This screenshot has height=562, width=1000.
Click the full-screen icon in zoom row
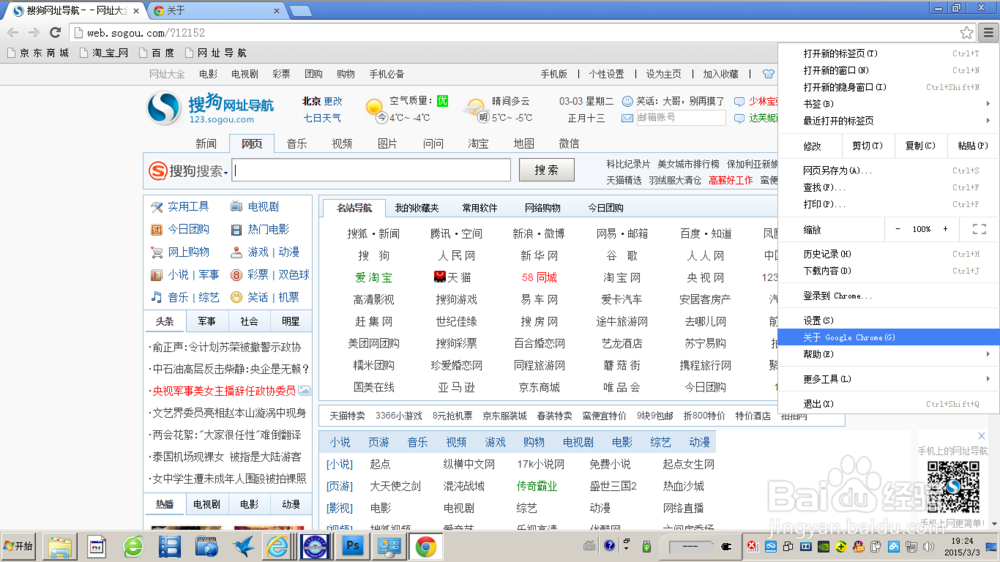click(980, 229)
